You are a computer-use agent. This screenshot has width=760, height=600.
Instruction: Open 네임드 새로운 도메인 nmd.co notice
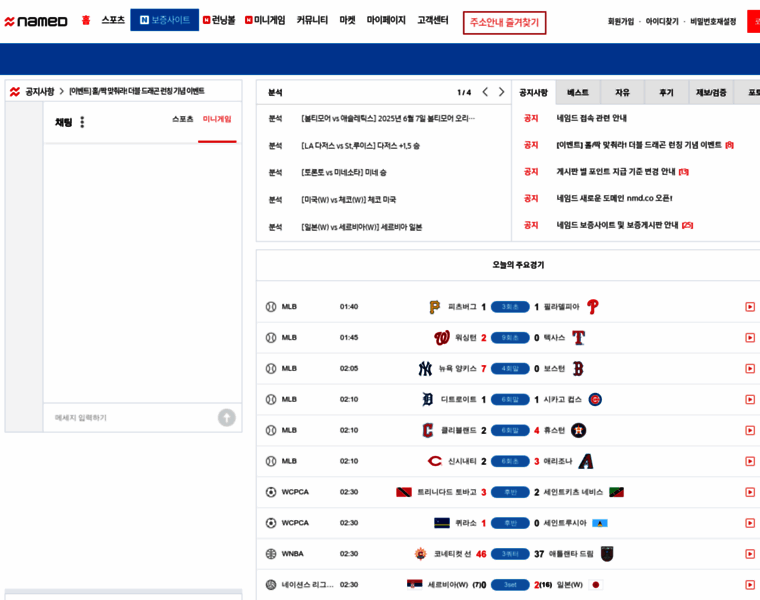(614, 198)
